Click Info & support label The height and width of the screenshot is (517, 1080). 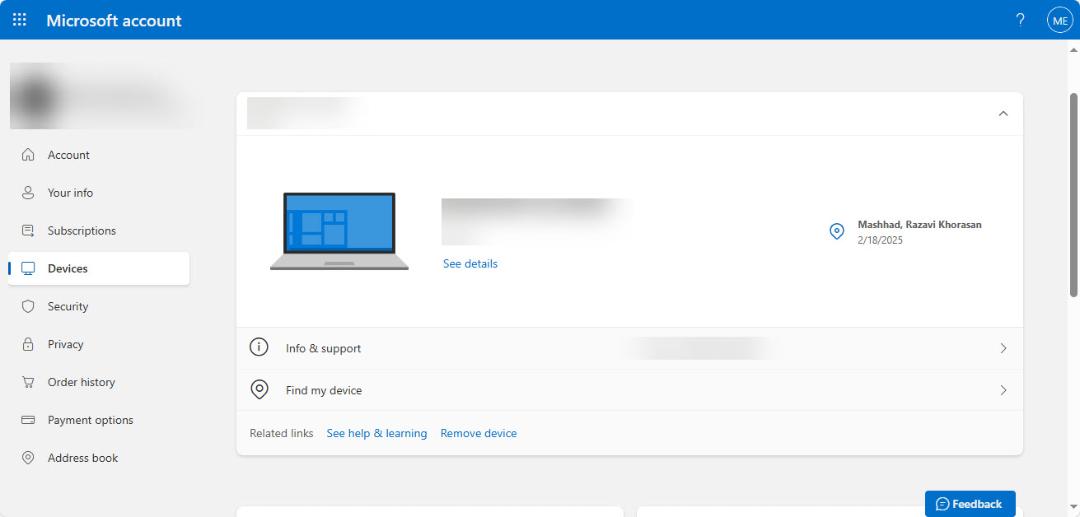click(323, 348)
